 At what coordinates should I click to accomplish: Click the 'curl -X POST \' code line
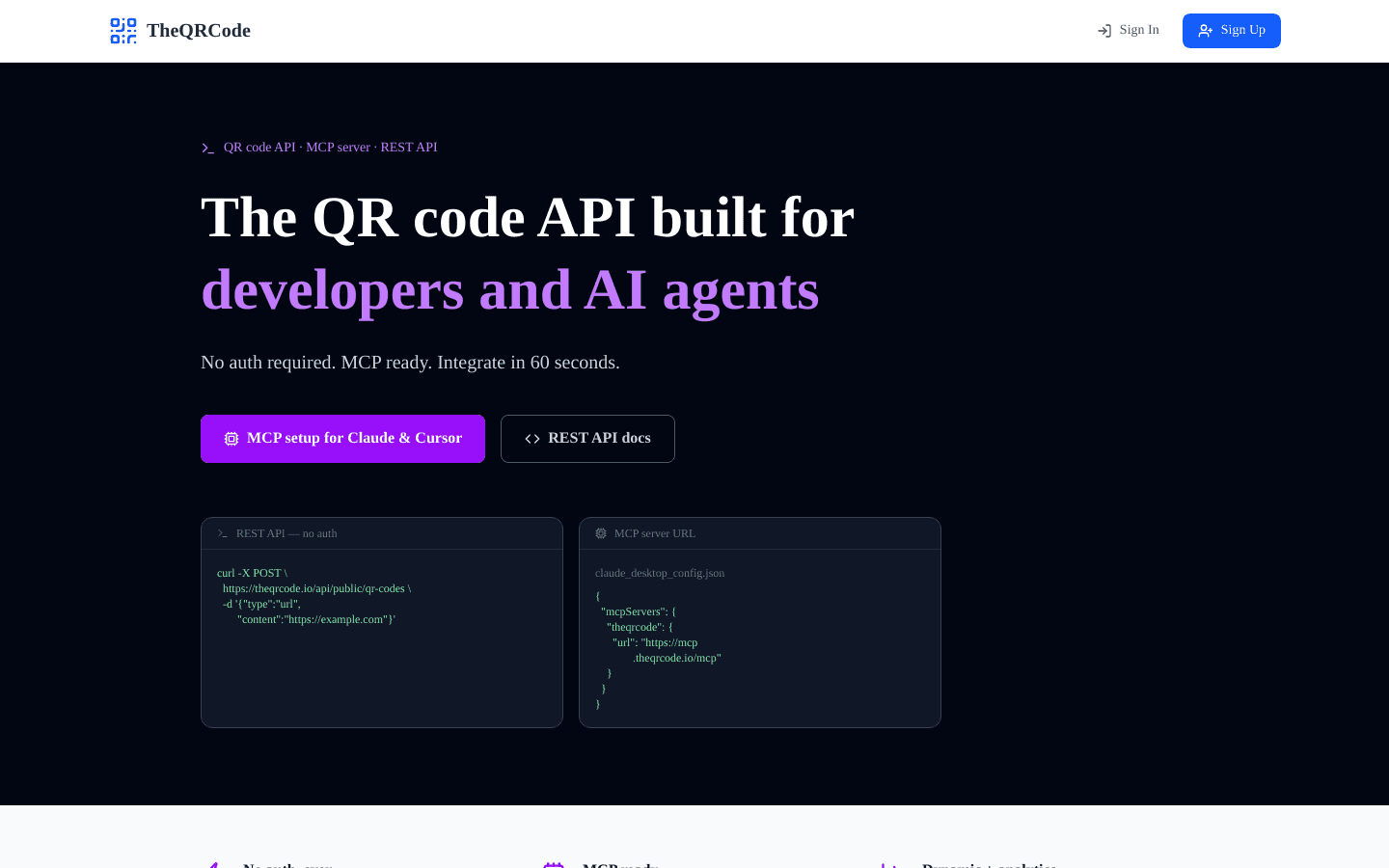point(252,573)
